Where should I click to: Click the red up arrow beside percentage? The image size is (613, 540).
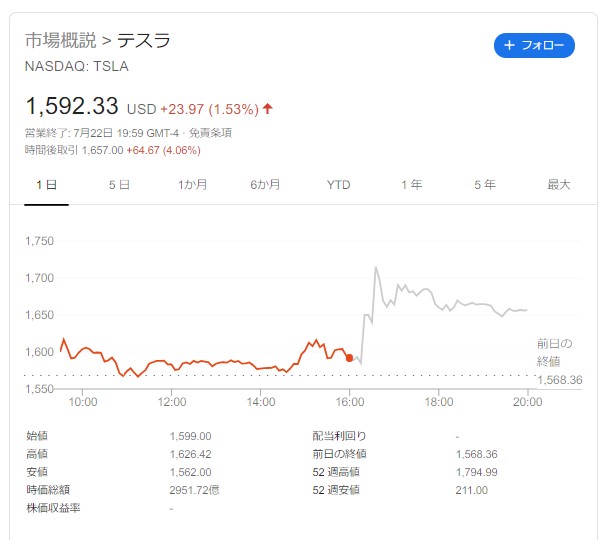coord(267,108)
